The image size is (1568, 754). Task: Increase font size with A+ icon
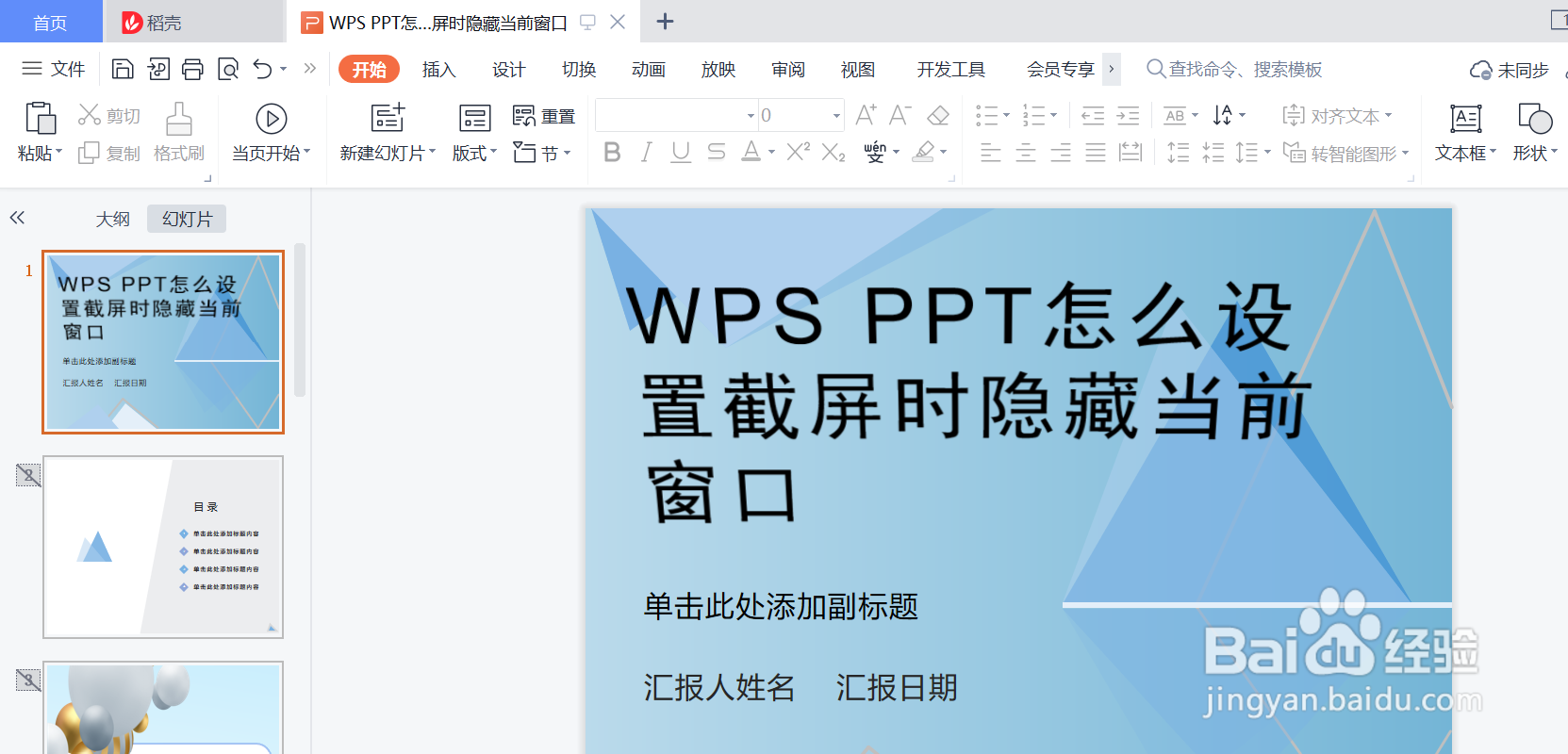(866, 115)
